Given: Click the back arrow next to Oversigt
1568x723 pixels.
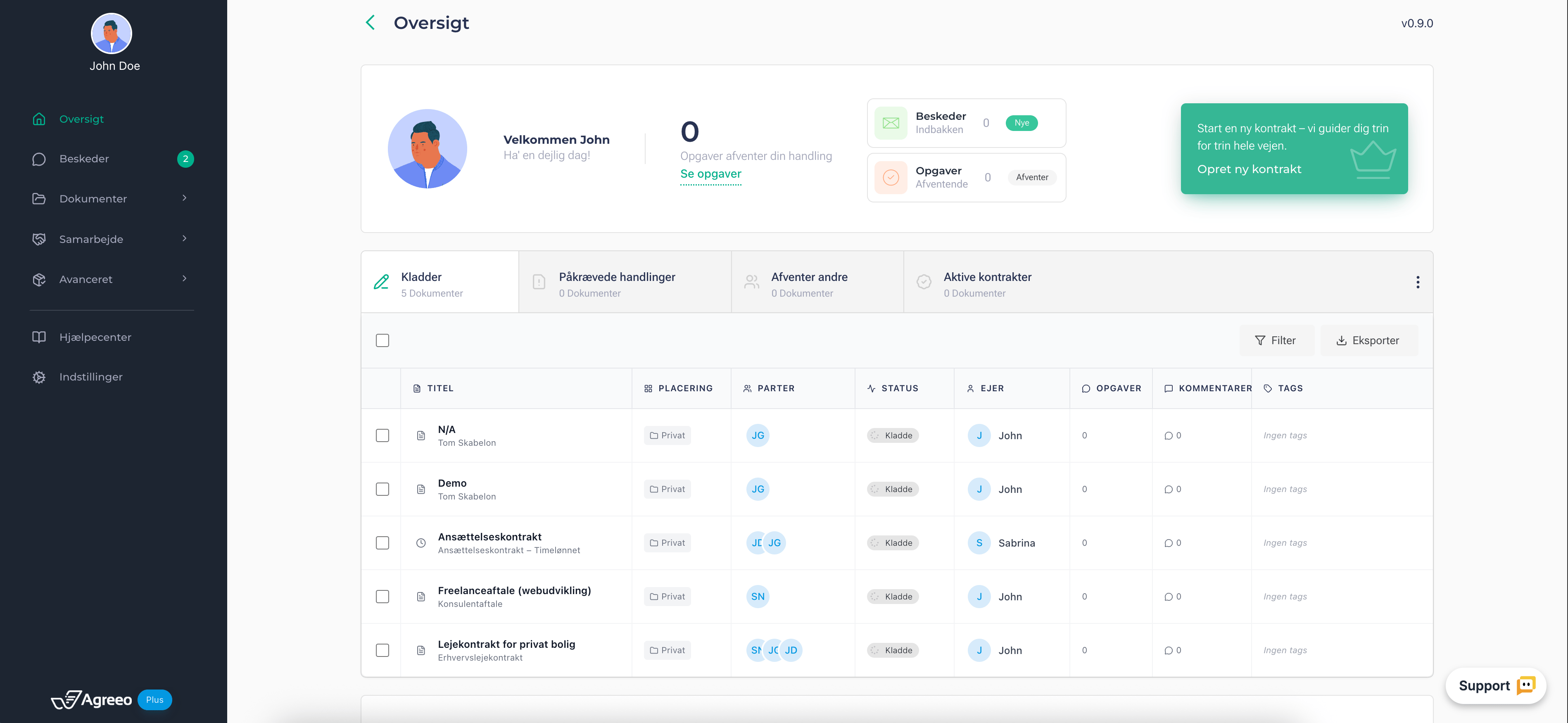Looking at the screenshot, I should click(x=370, y=23).
